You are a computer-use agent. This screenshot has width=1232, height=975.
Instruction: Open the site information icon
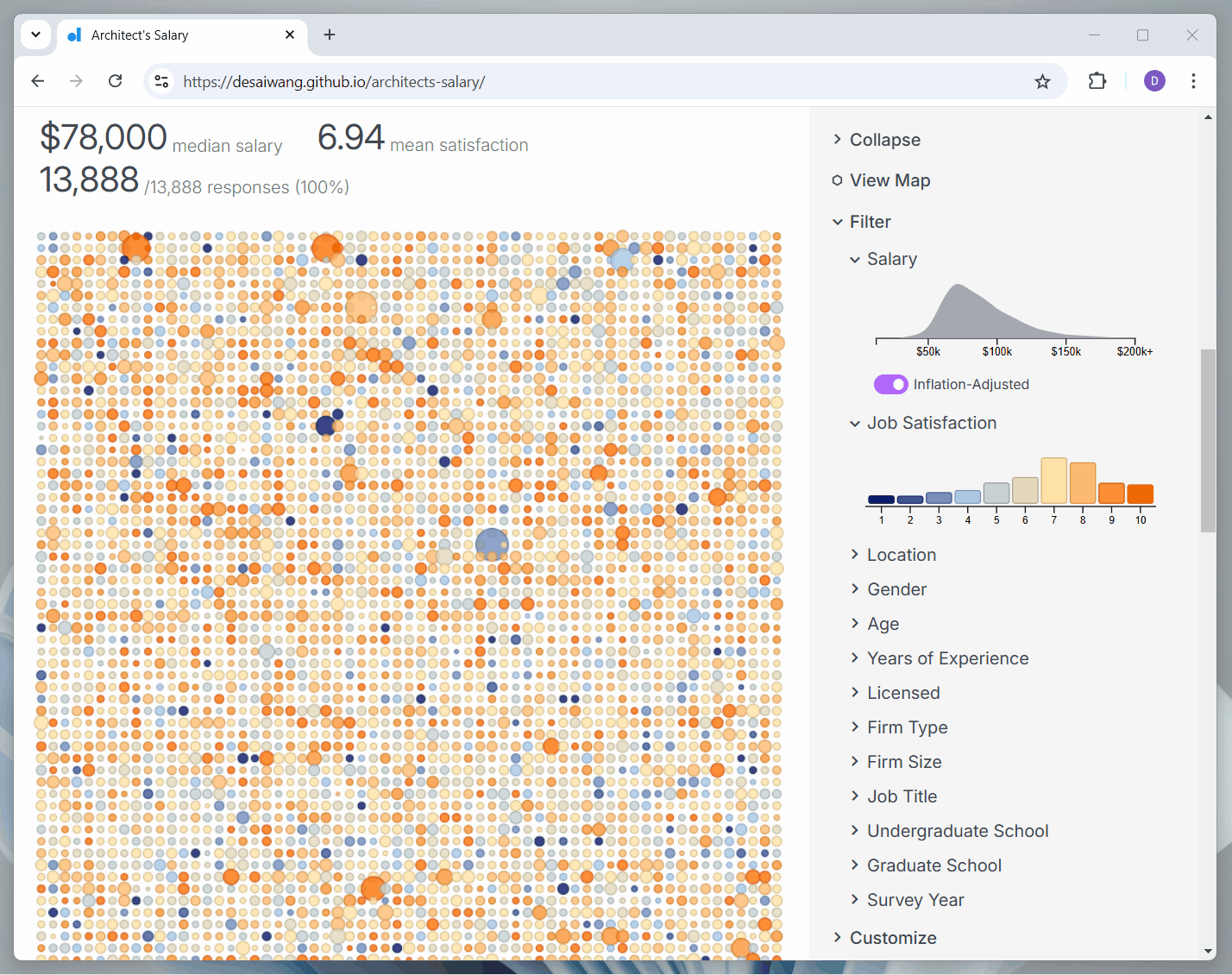[x=161, y=81]
